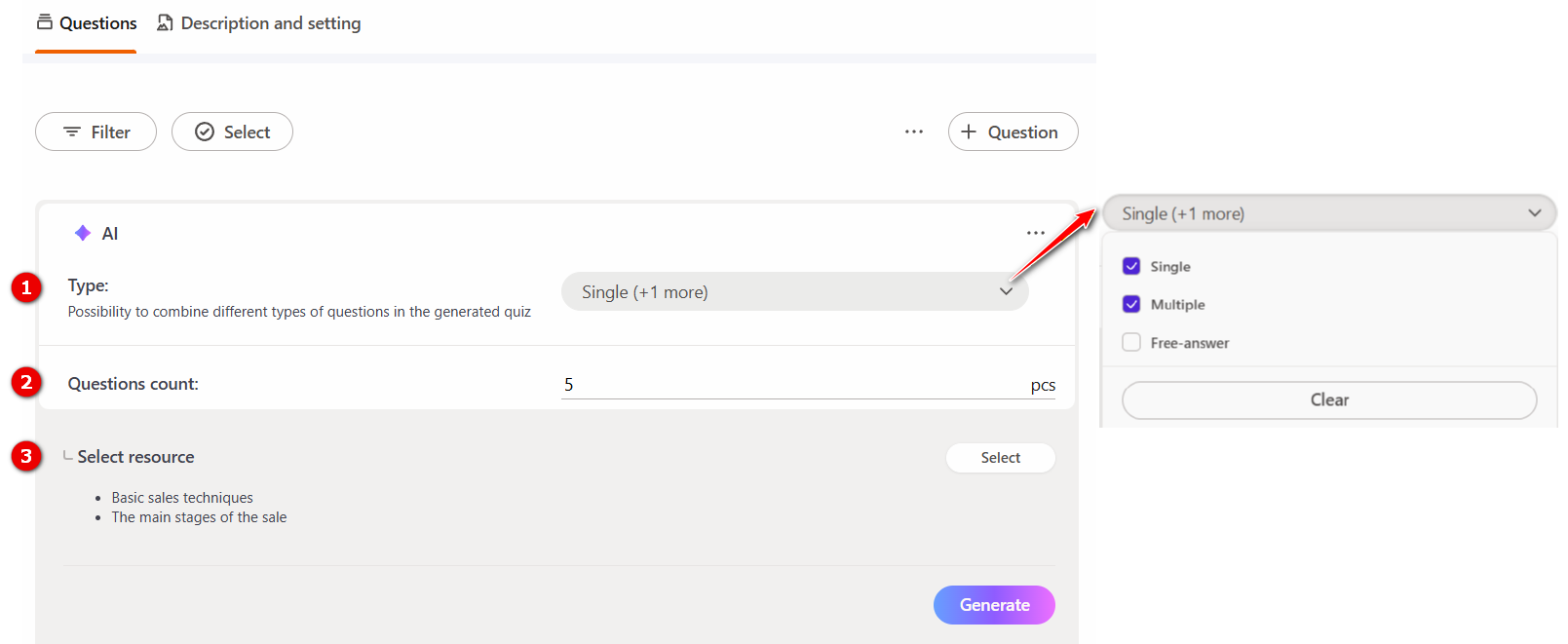Click the Description and setting tab icon

click(x=166, y=22)
